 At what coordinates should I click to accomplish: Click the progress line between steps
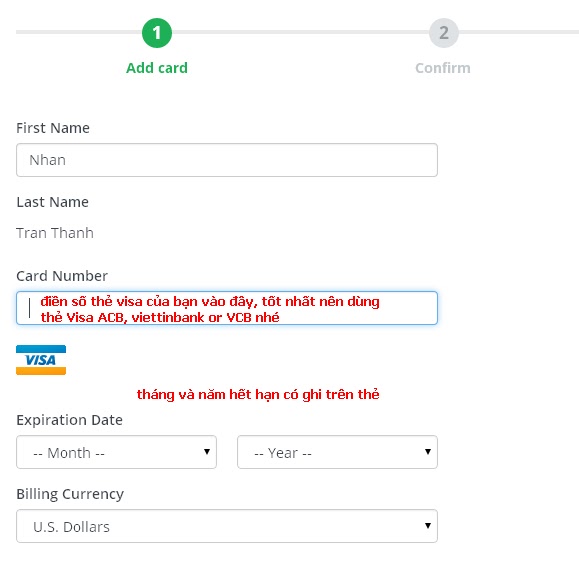pyautogui.click(x=301, y=32)
